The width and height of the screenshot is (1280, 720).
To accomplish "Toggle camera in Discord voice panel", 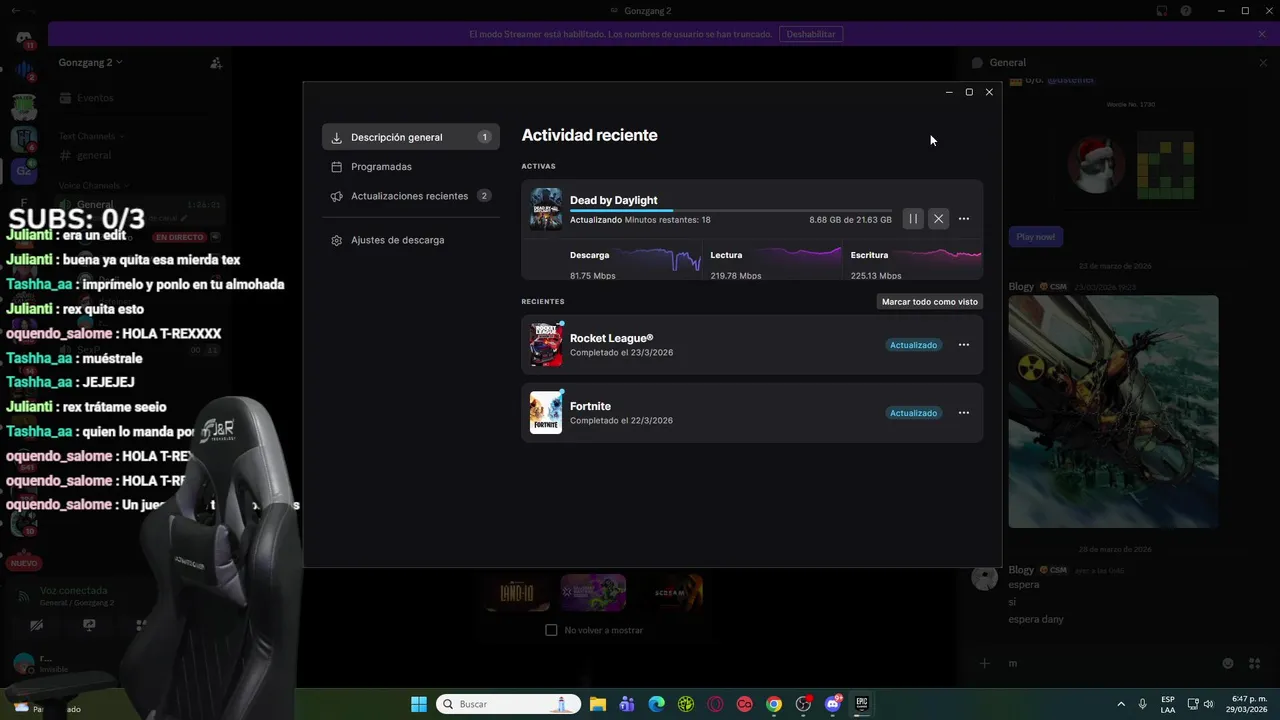I will [37, 625].
